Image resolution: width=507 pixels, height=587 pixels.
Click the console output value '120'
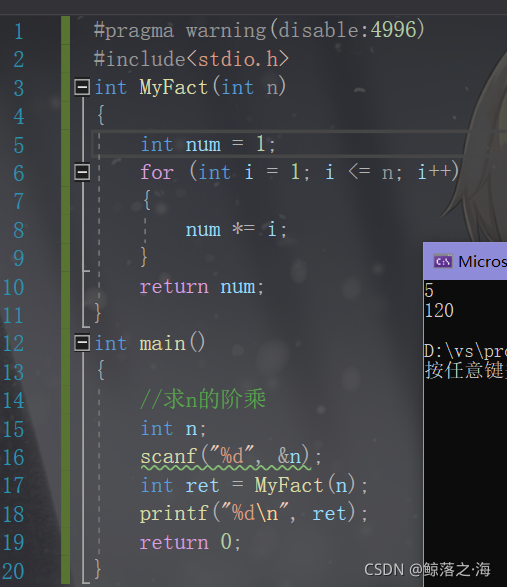pos(439,310)
